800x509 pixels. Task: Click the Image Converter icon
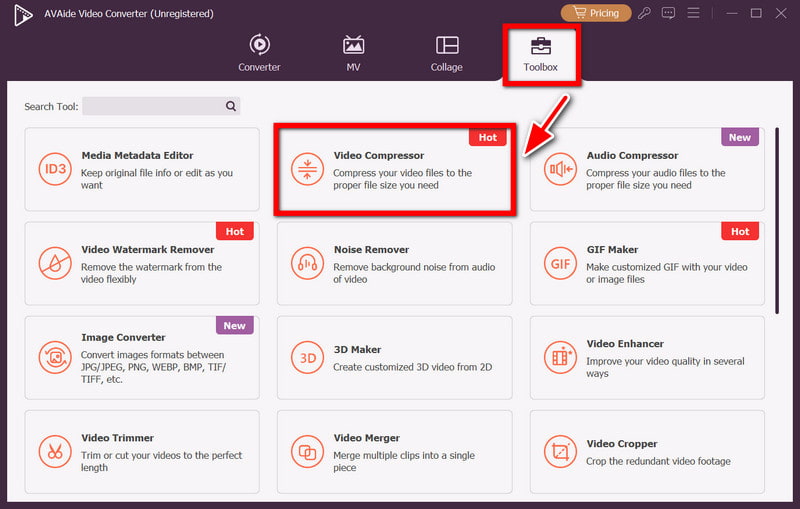54,357
